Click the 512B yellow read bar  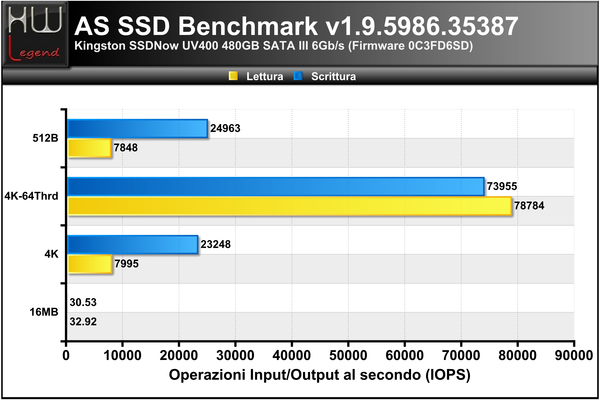pos(90,148)
